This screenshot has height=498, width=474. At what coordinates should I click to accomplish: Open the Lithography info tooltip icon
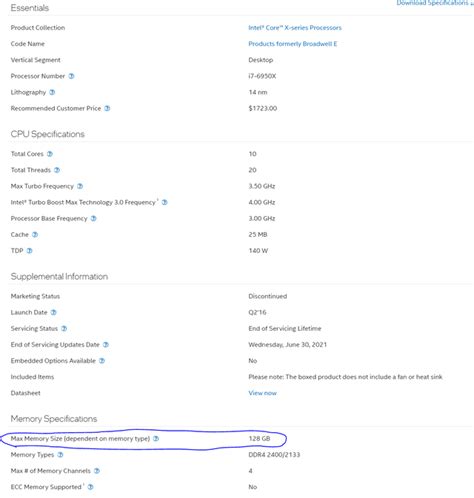(52, 92)
